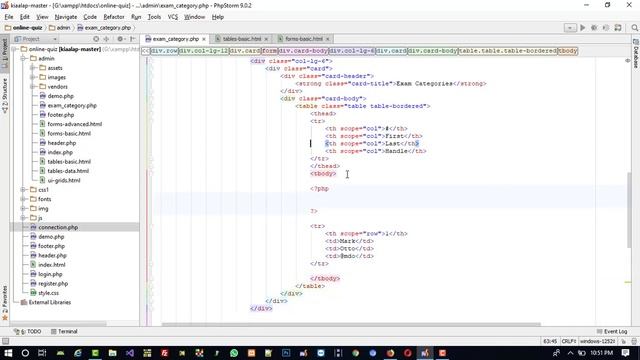Click online-quiz breadcrumb in navigation bar
Image resolution: width=640 pixels, height=360 pixels.
coord(24,28)
